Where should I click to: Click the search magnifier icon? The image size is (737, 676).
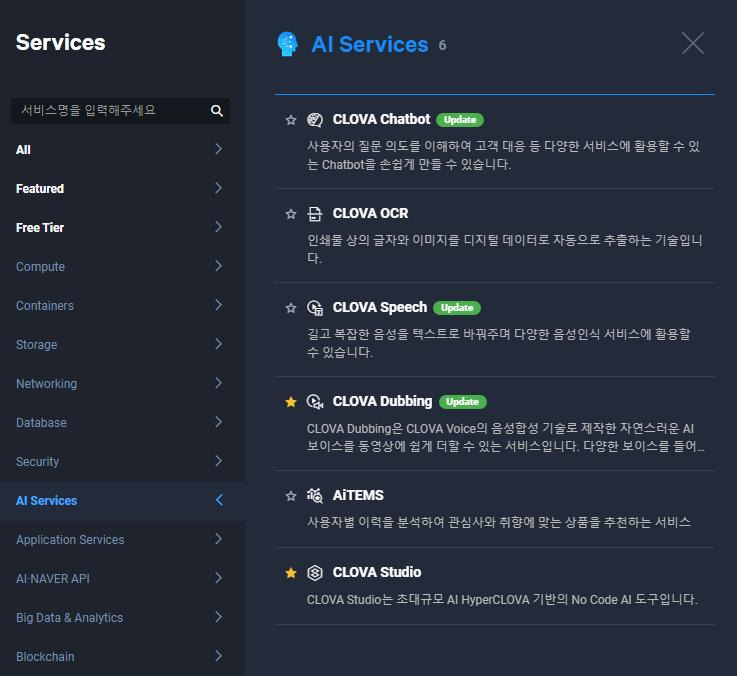217,110
